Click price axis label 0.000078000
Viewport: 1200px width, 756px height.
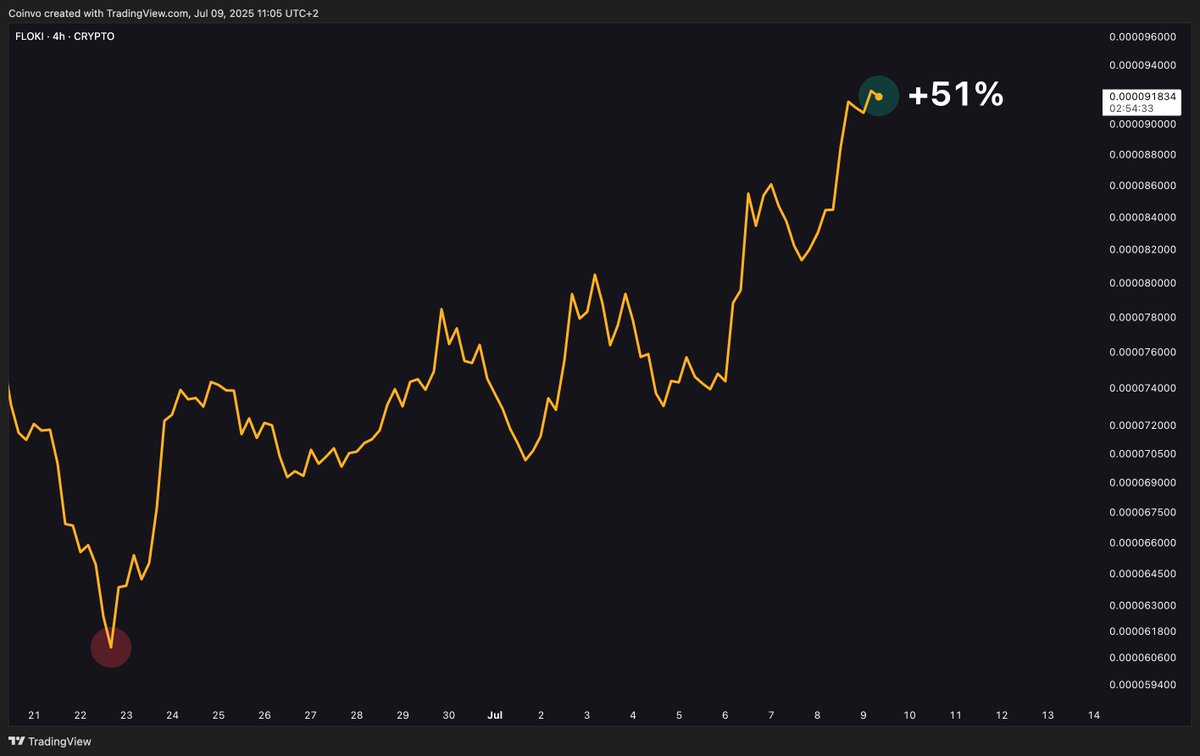click(1145, 317)
